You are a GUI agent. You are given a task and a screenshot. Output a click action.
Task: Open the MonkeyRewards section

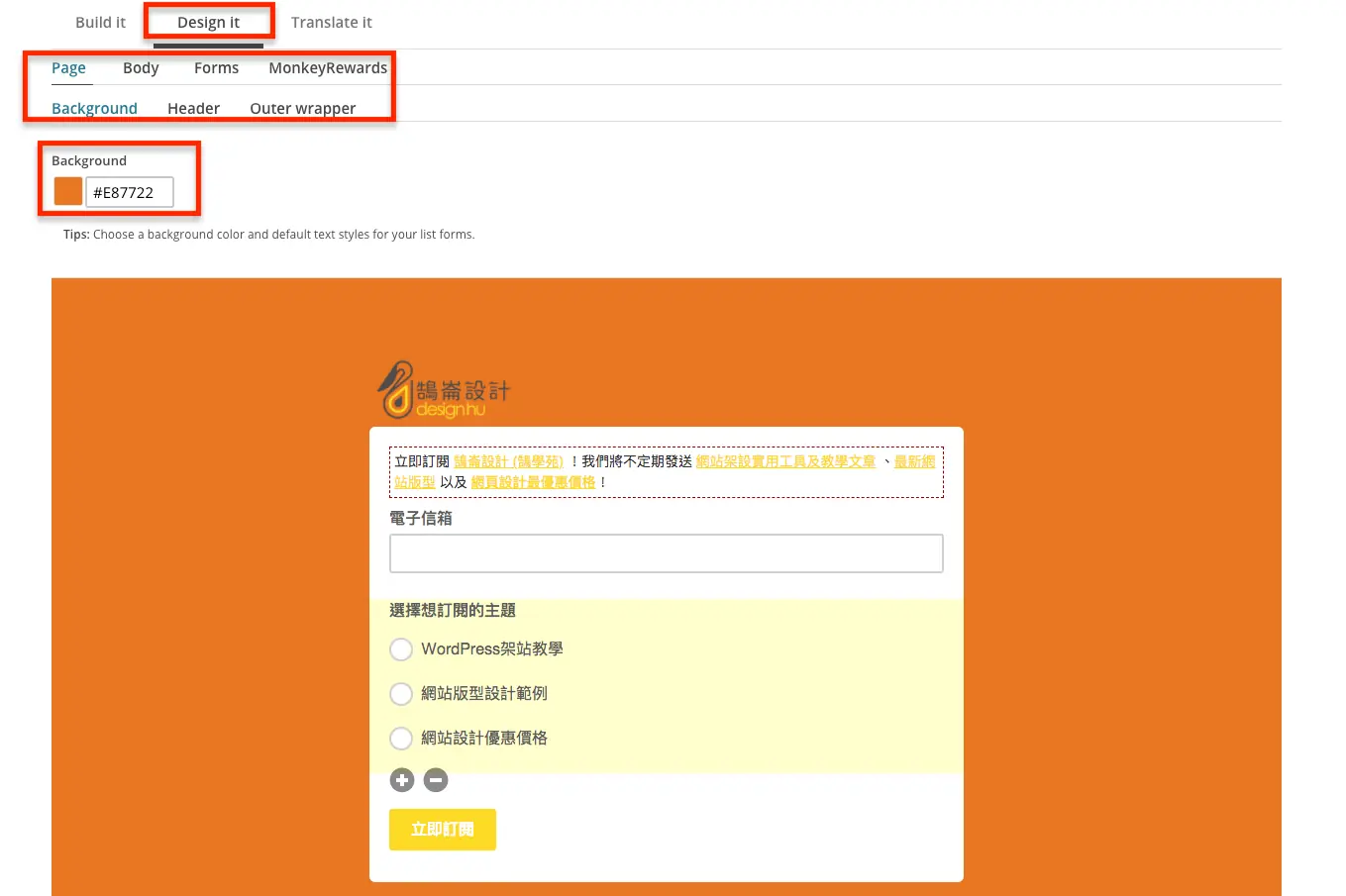pos(328,67)
